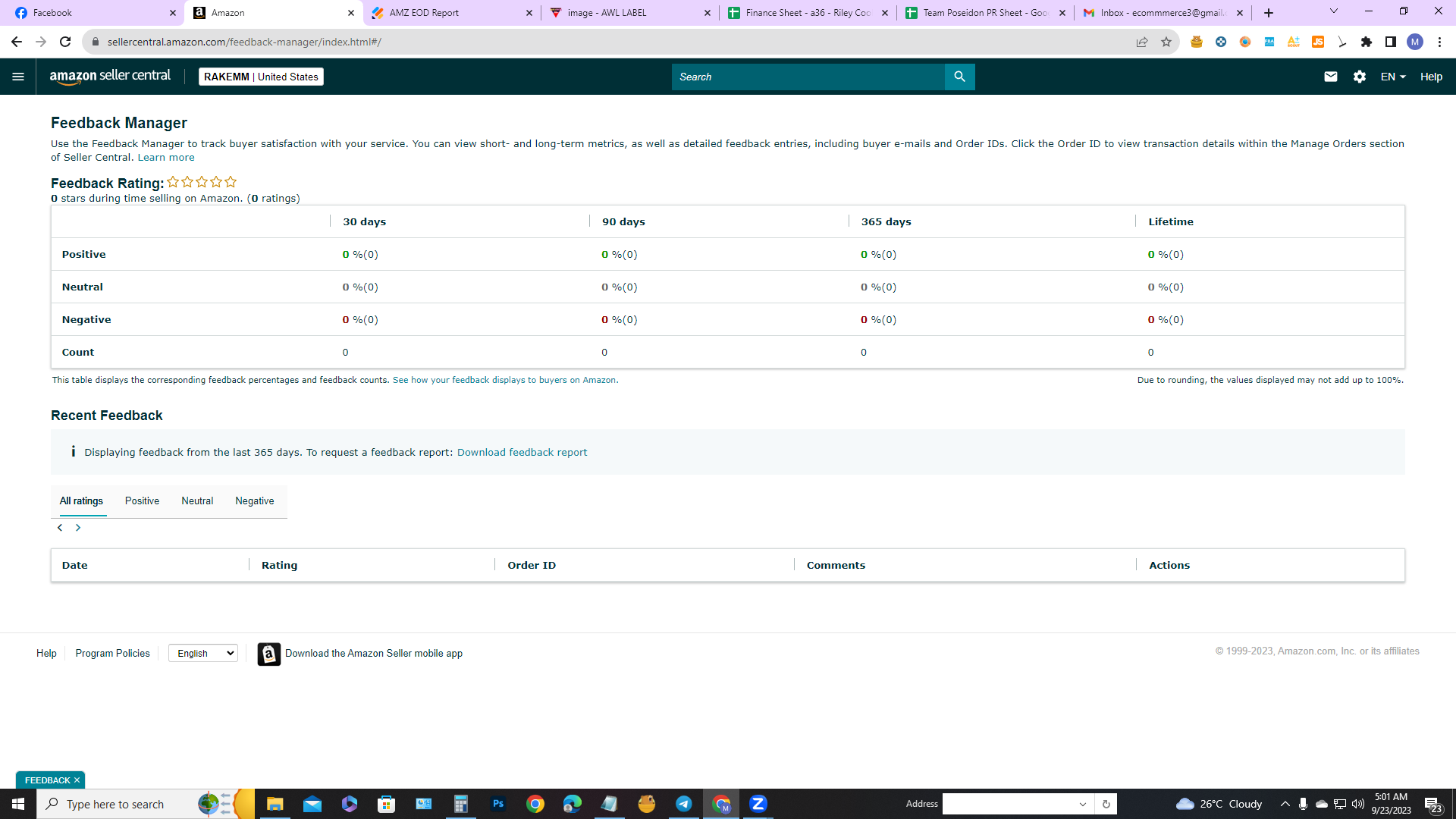The image size is (1456, 819).
Task: Open the settings gear icon
Action: (x=1360, y=77)
